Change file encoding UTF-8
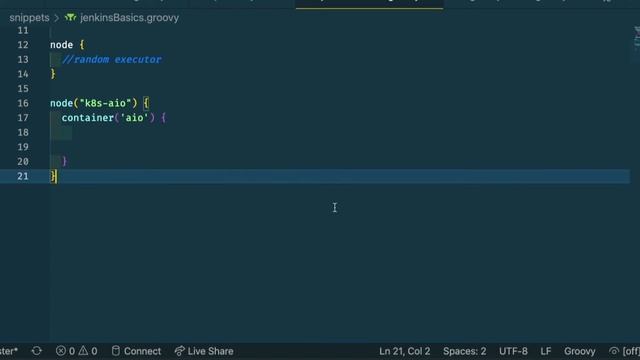 (513, 351)
